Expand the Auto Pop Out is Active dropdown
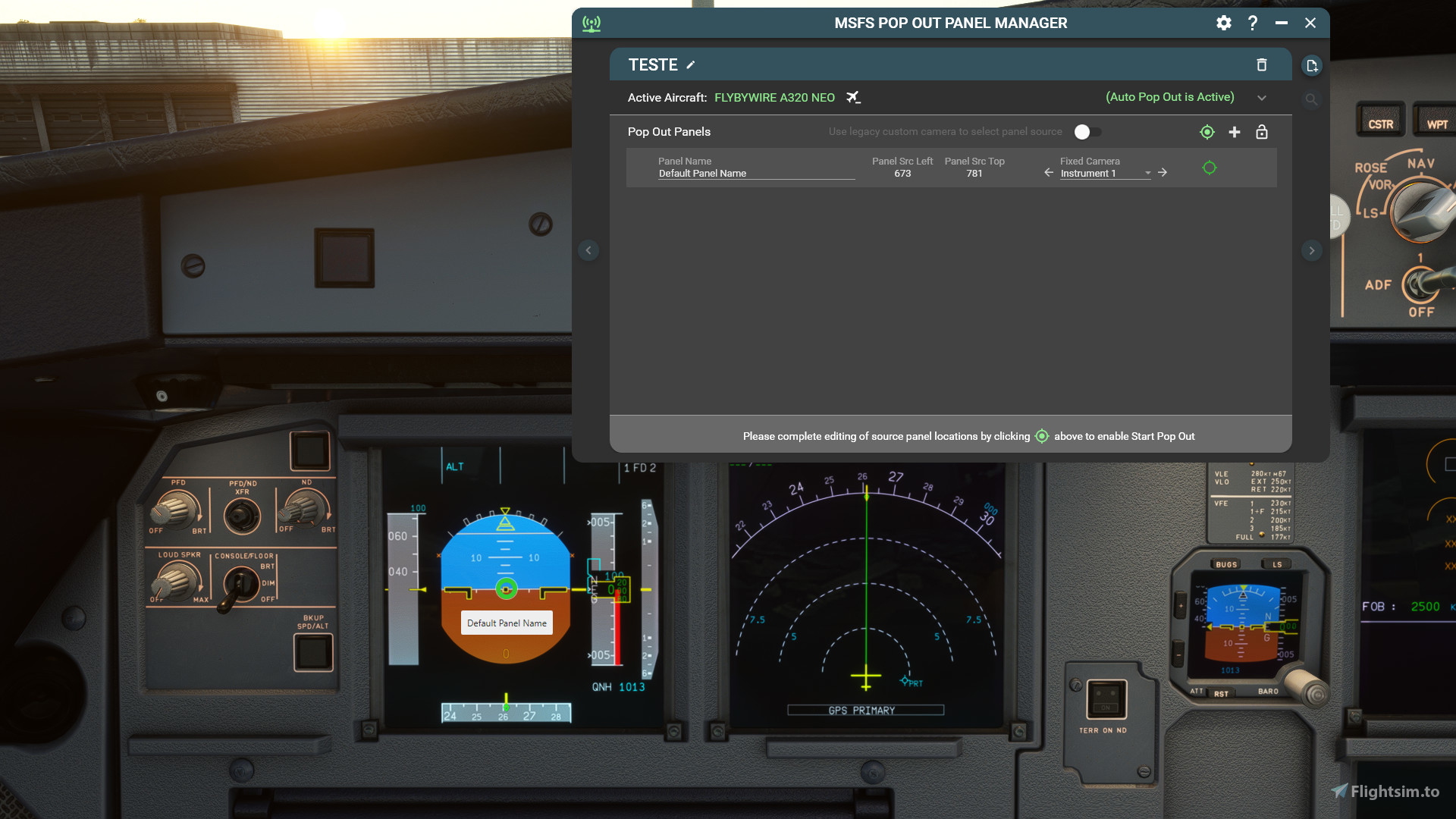 pos(1262,97)
